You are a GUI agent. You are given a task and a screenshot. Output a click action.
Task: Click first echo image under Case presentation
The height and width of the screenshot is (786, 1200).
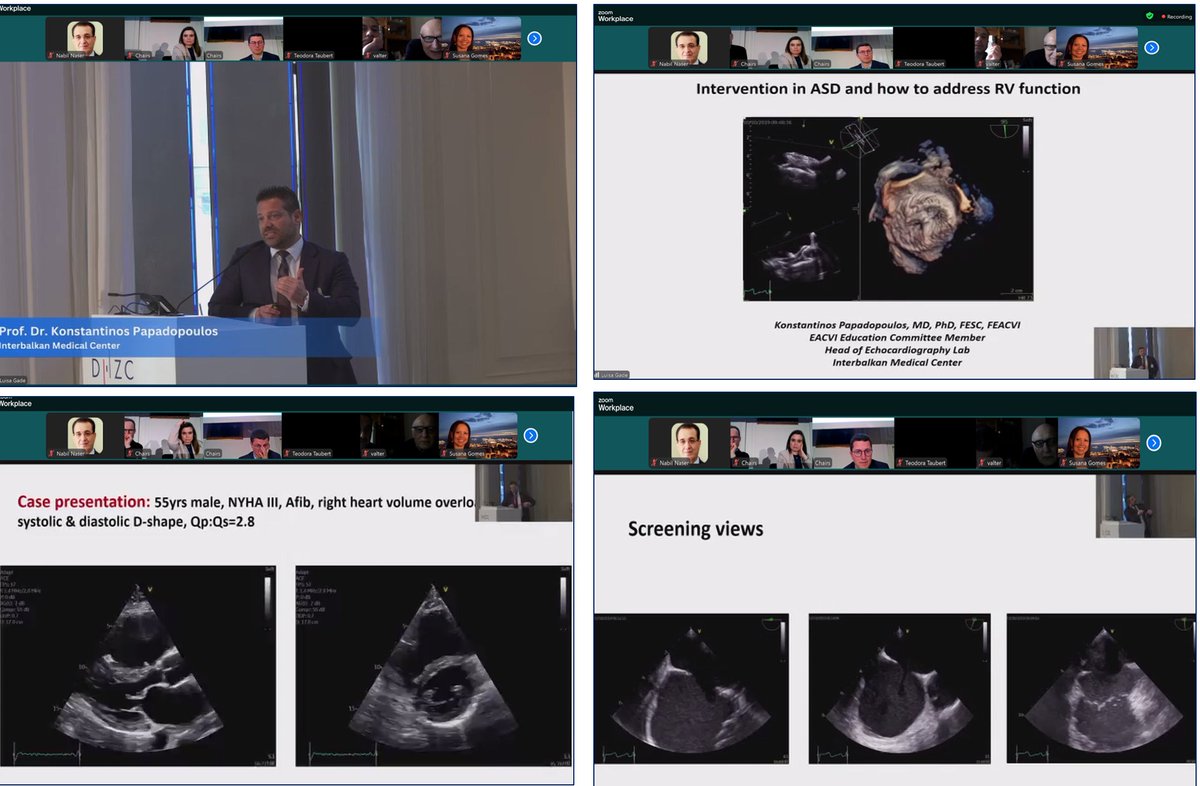(138, 666)
